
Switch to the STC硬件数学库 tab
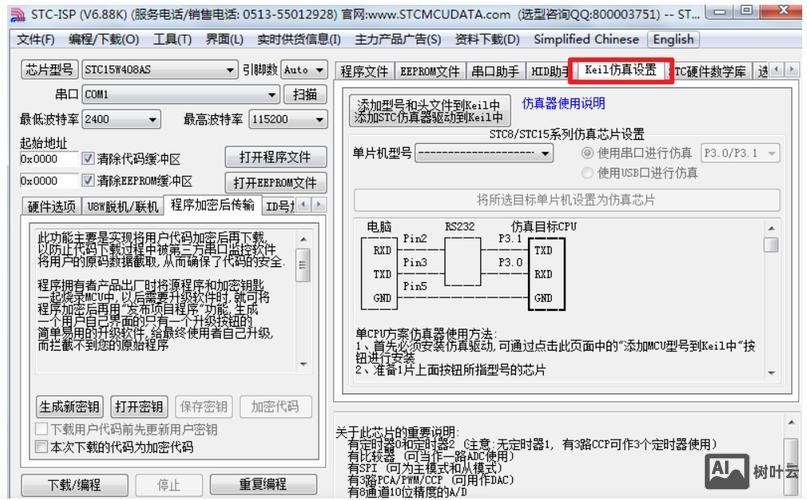click(x=711, y=72)
